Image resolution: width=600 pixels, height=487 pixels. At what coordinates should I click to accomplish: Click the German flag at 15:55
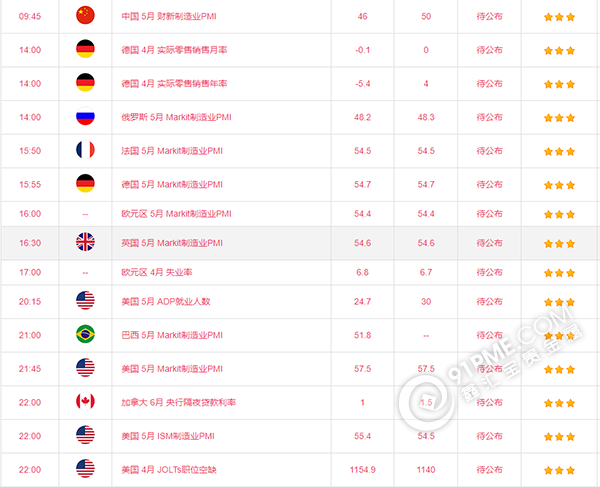click(85, 184)
